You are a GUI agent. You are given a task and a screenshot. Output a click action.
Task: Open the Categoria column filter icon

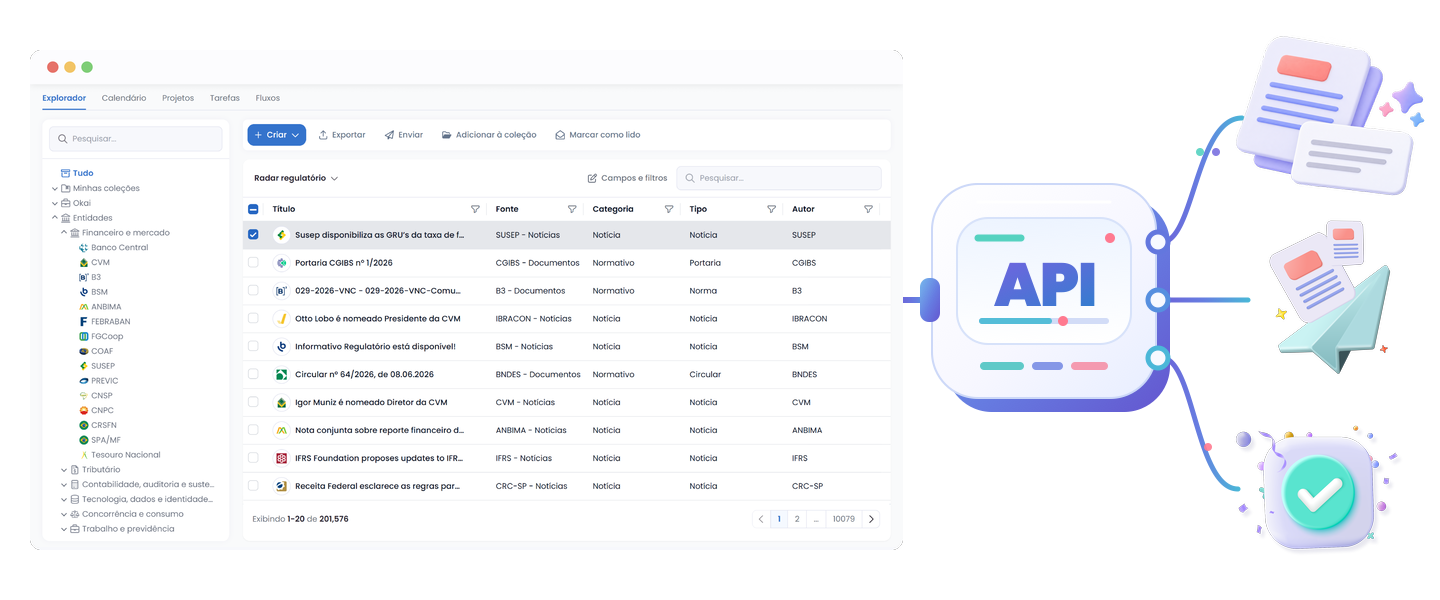tap(669, 209)
